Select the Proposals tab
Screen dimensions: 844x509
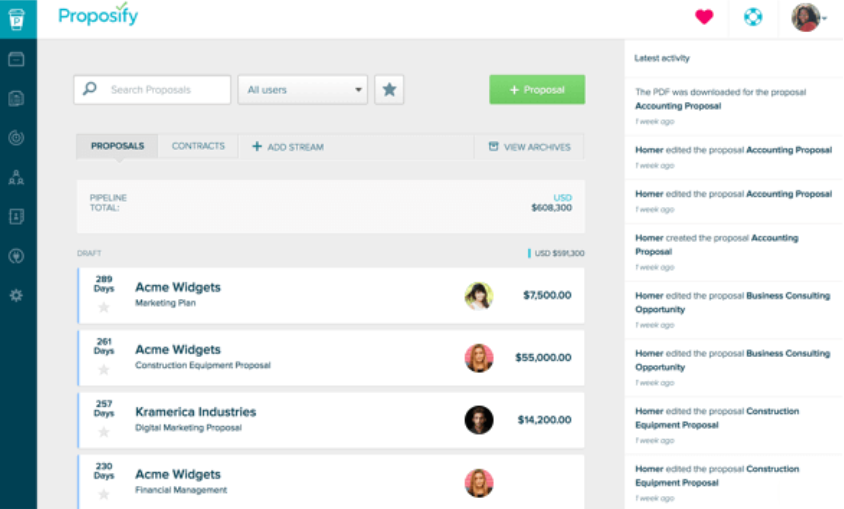pyautogui.click(x=117, y=146)
